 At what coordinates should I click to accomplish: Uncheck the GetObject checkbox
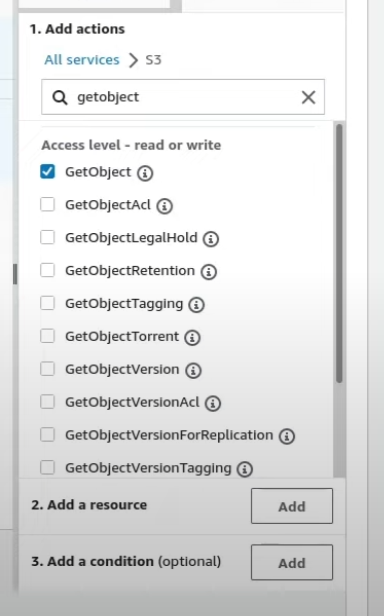(x=48, y=172)
